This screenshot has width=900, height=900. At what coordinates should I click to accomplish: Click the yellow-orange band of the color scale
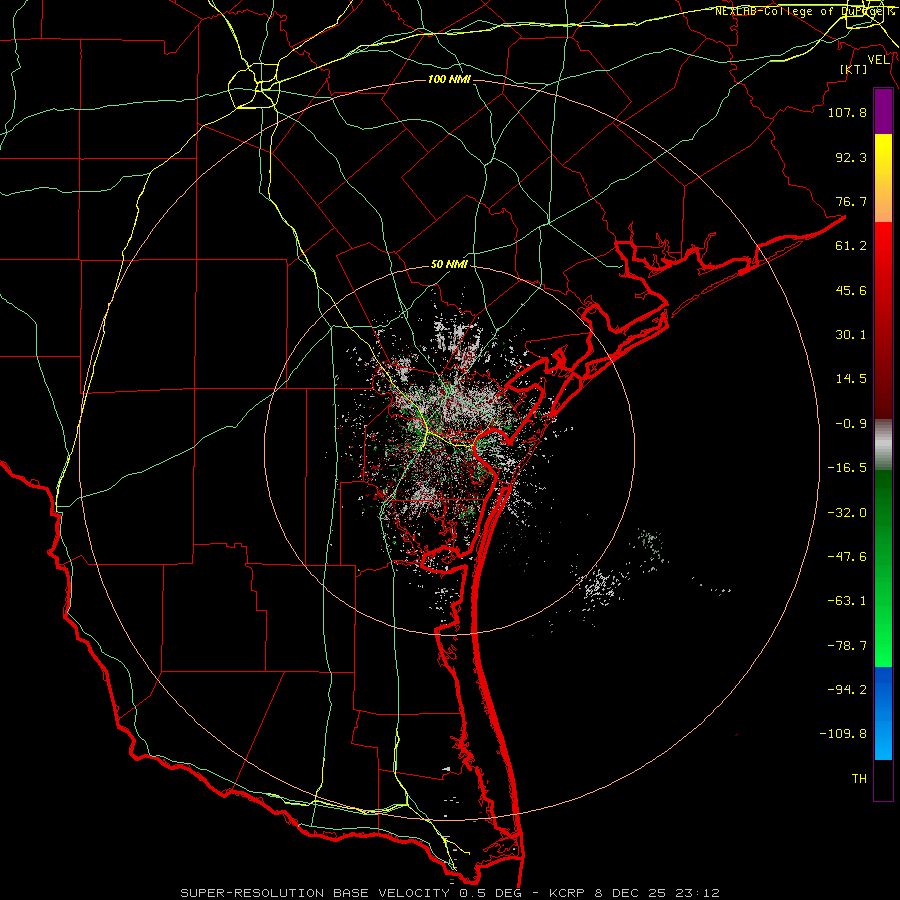point(883,178)
